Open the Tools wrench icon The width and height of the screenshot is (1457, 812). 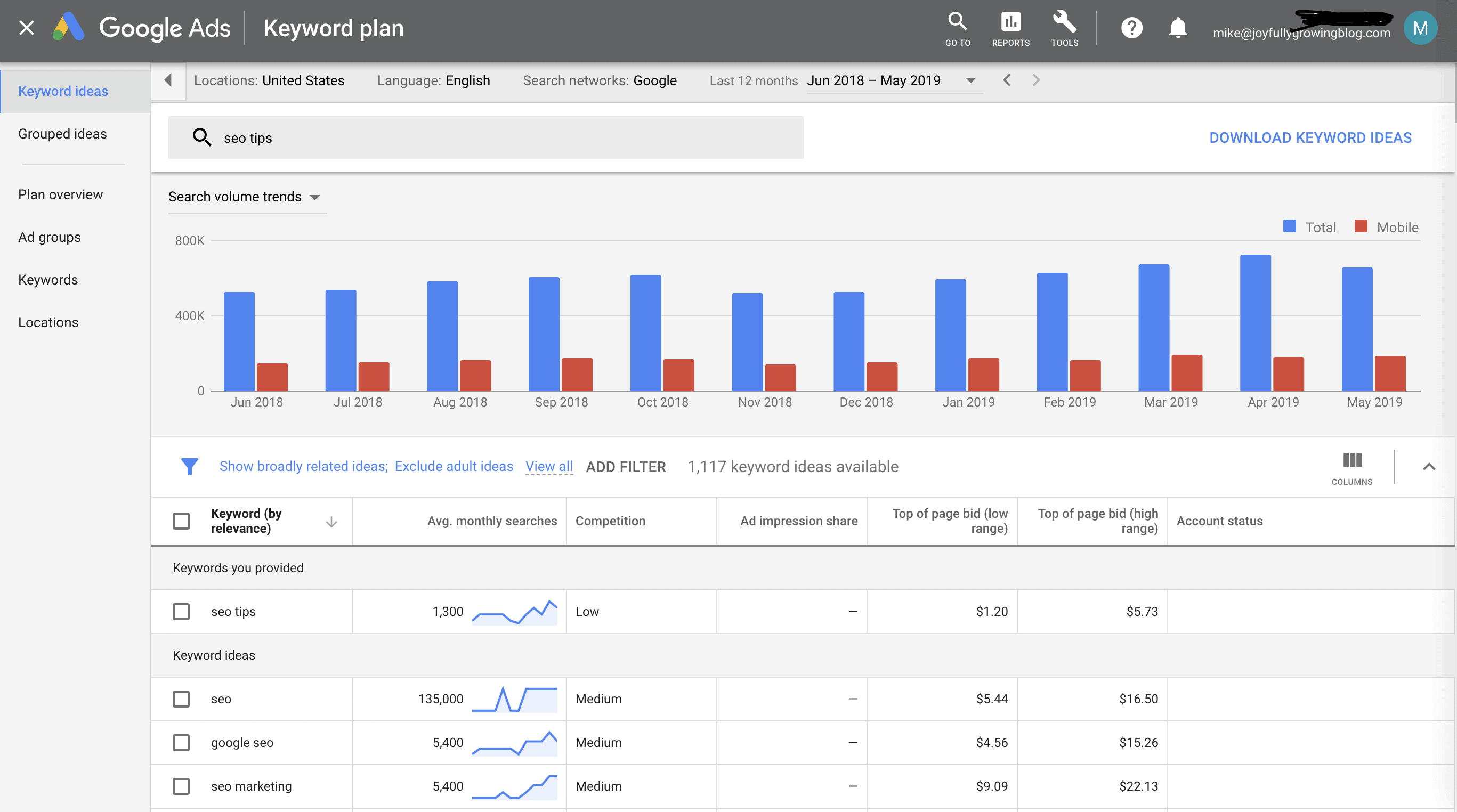[x=1064, y=28]
